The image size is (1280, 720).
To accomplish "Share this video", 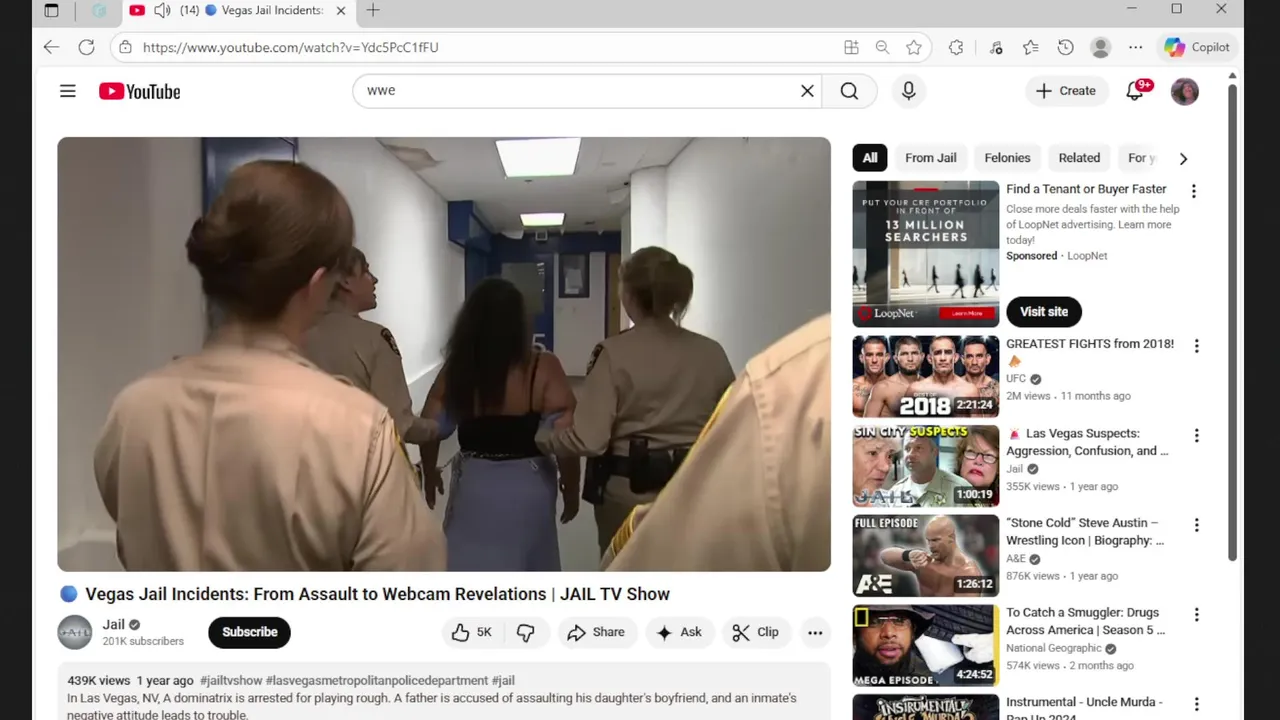I will coord(596,632).
